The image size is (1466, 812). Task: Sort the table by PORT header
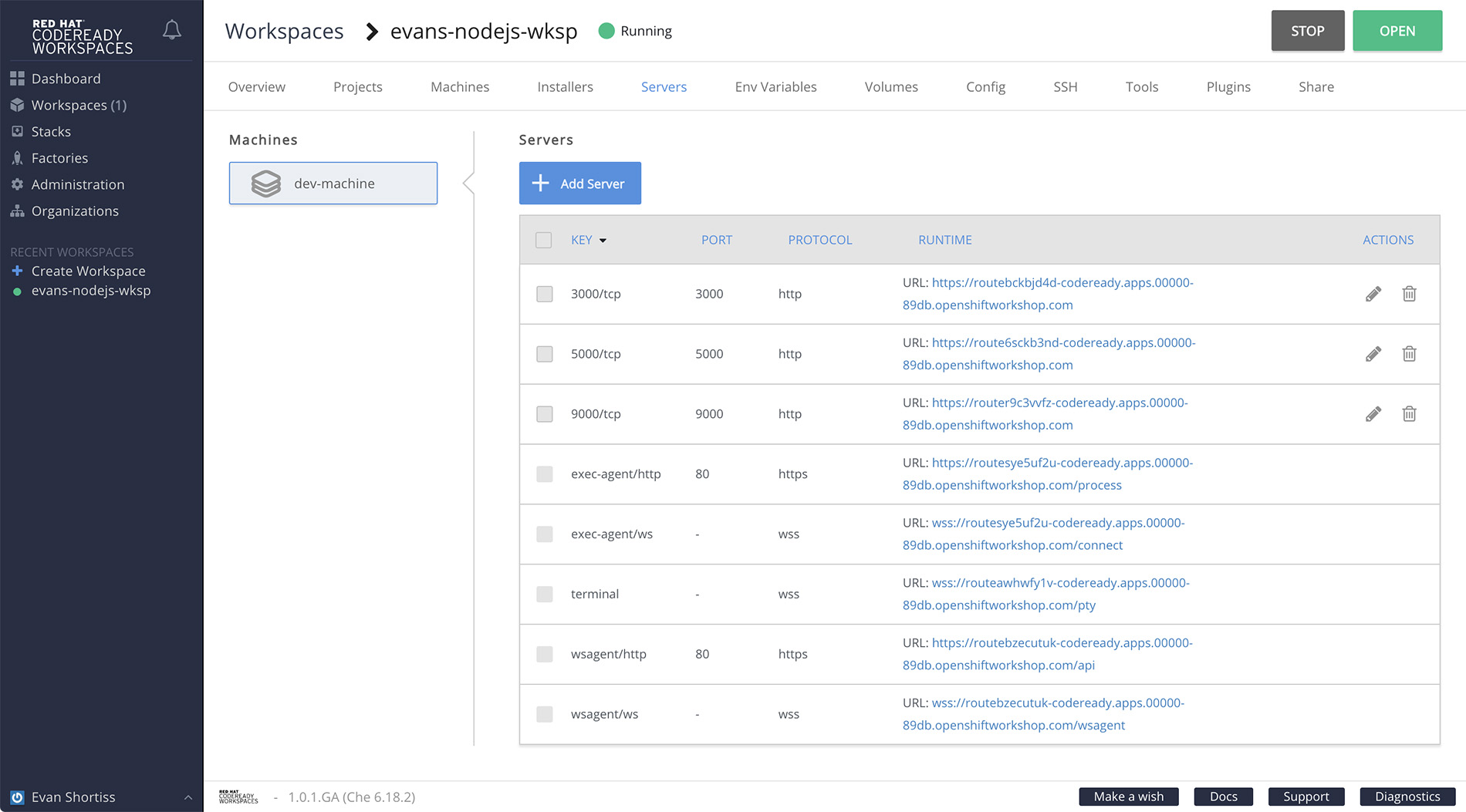point(717,240)
